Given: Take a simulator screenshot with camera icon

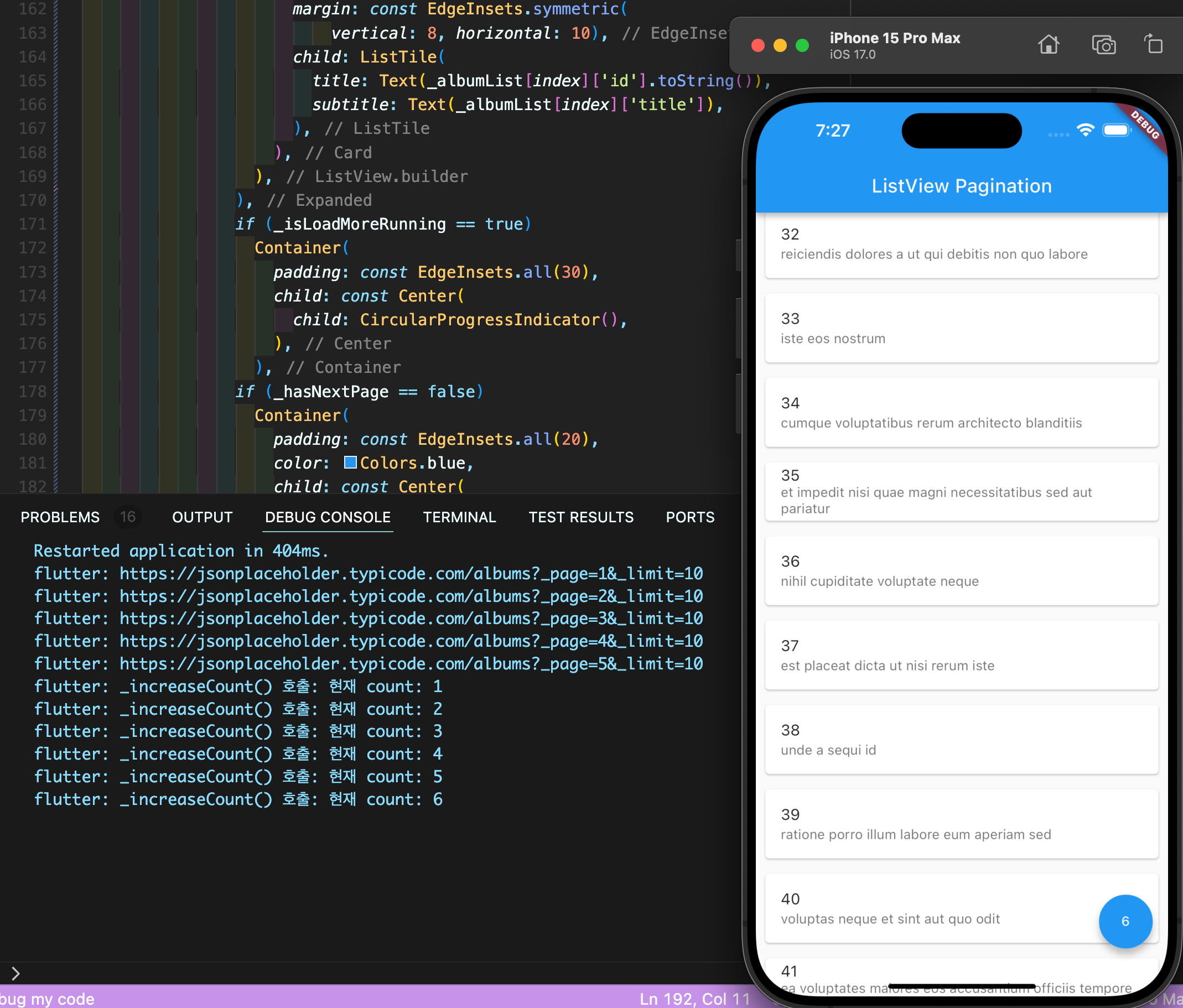Looking at the screenshot, I should click(x=1103, y=44).
